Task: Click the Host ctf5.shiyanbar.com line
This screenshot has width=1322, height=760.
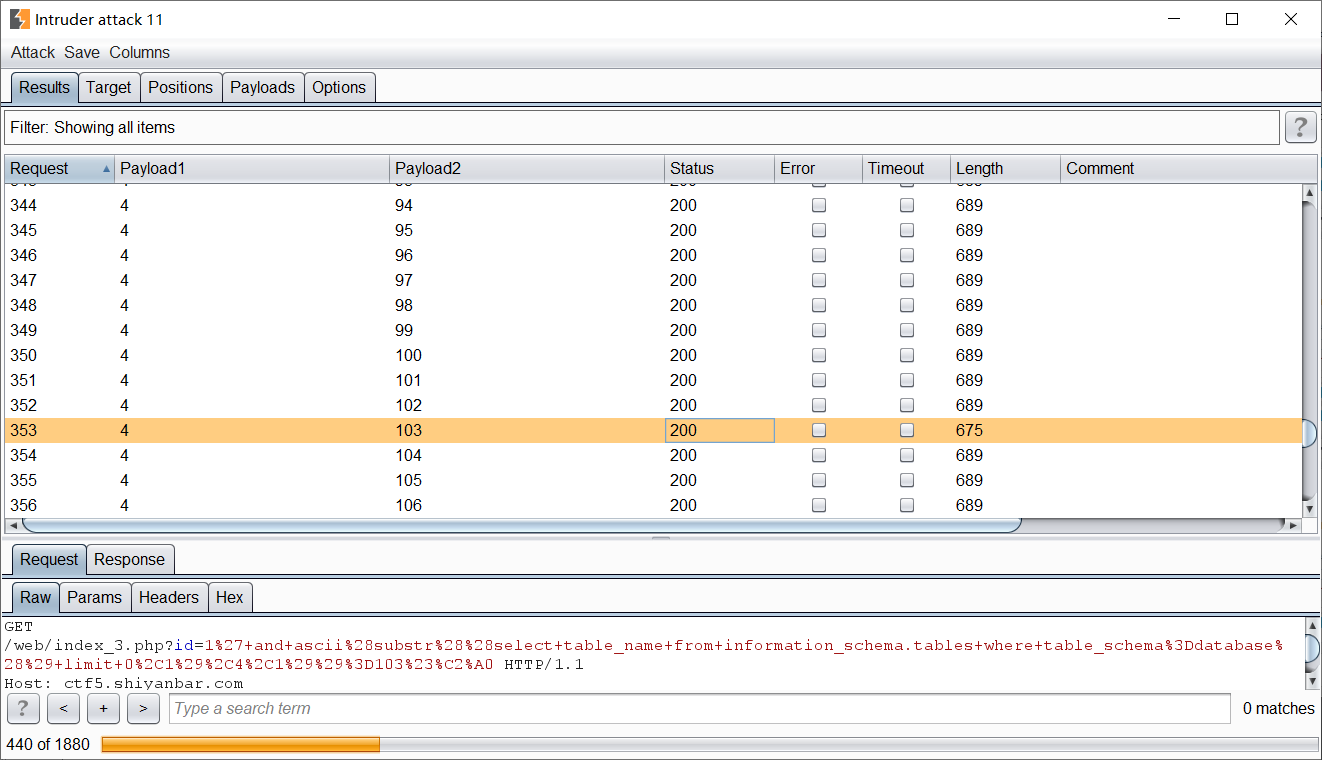Action: point(124,683)
